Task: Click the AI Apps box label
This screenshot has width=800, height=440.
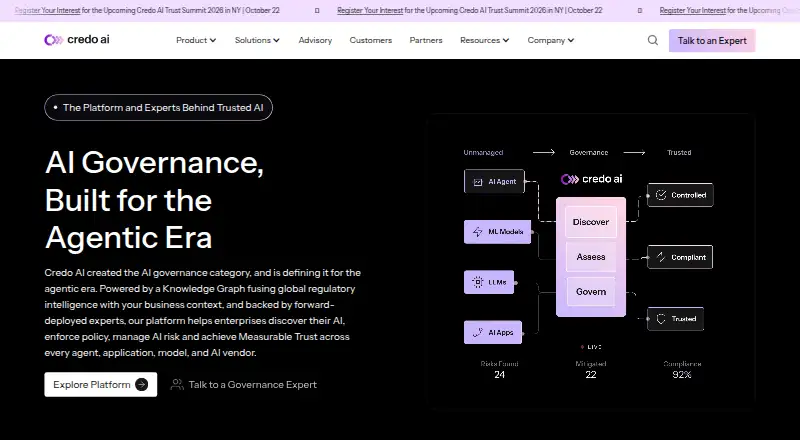Action: tap(501, 332)
